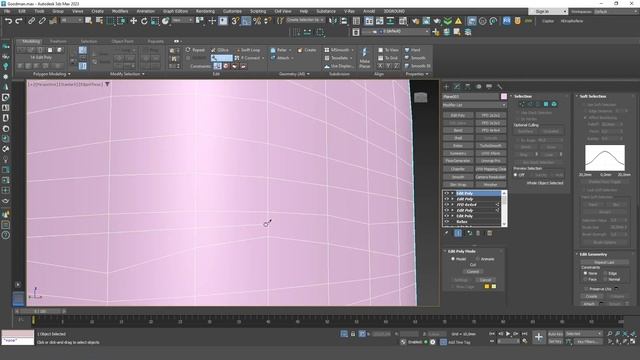The height and width of the screenshot is (360, 640).
Task: Open the Motion command panel tab
Action: point(478,87)
